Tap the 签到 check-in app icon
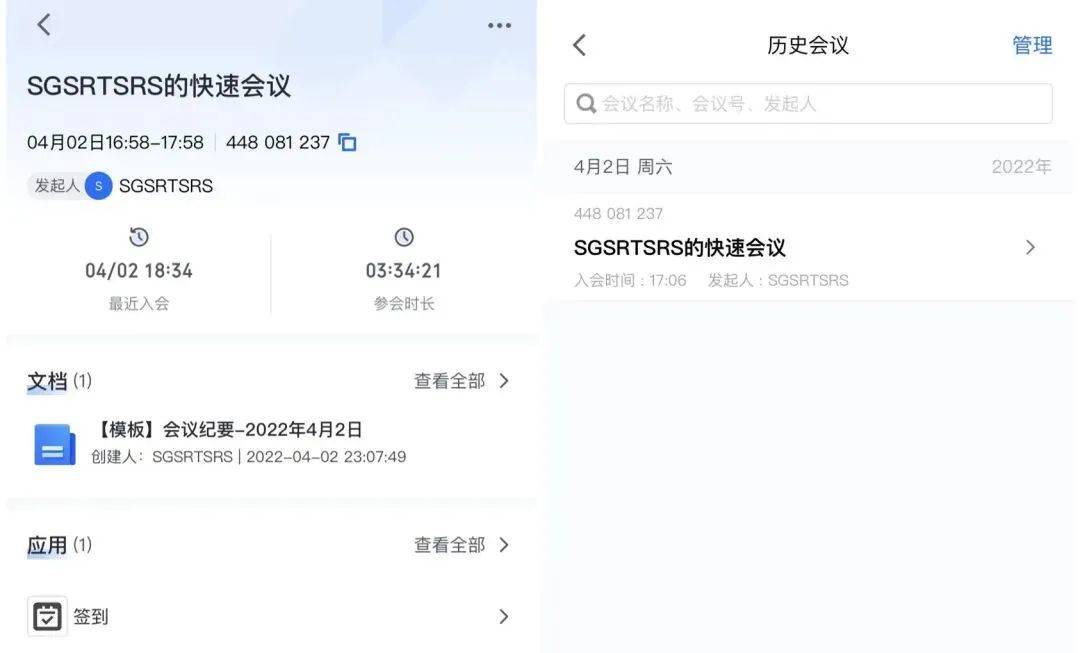This screenshot has height=653, width=1080. (x=48, y=616)
